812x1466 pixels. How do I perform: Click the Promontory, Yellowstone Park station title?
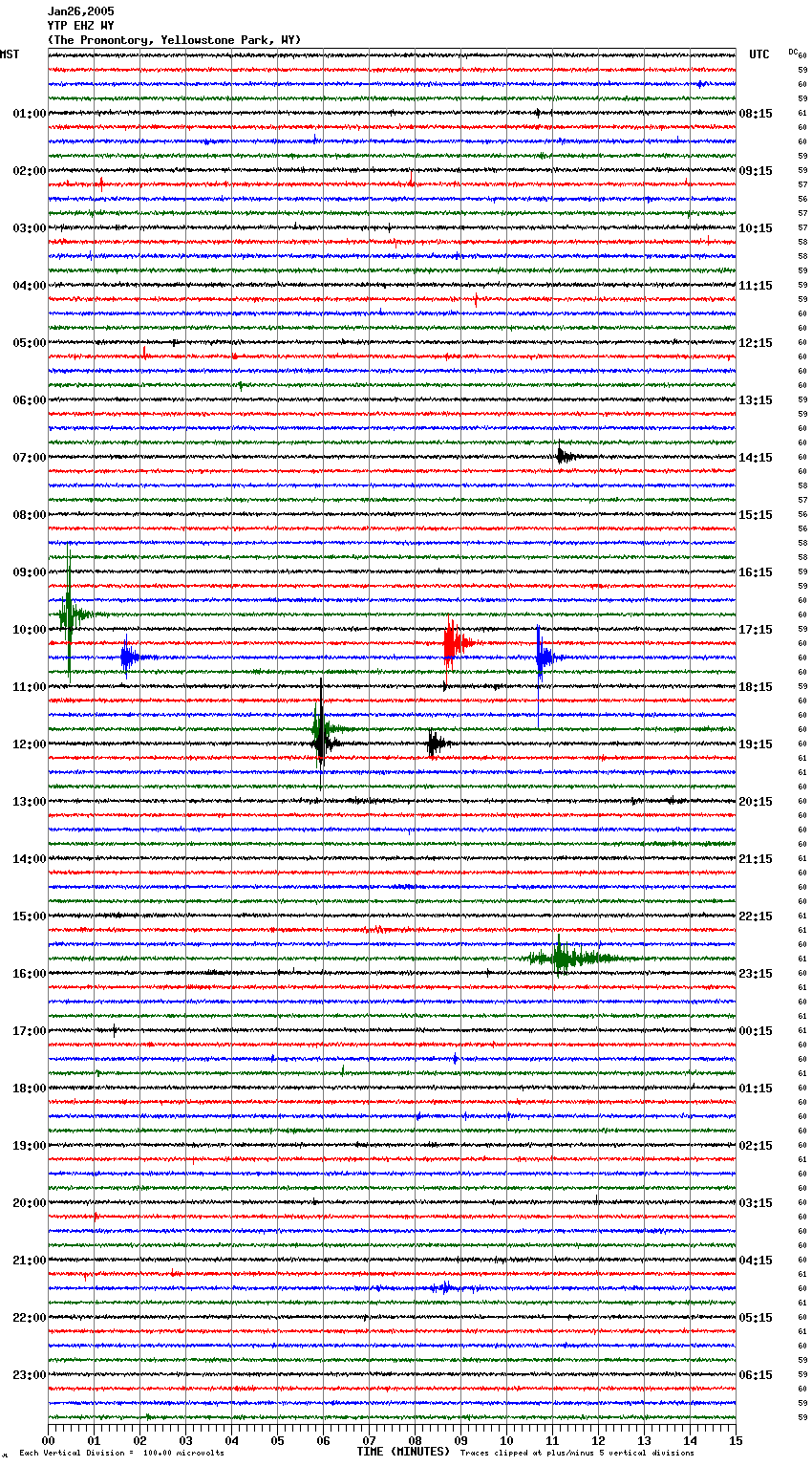click(x=174, y=40)
